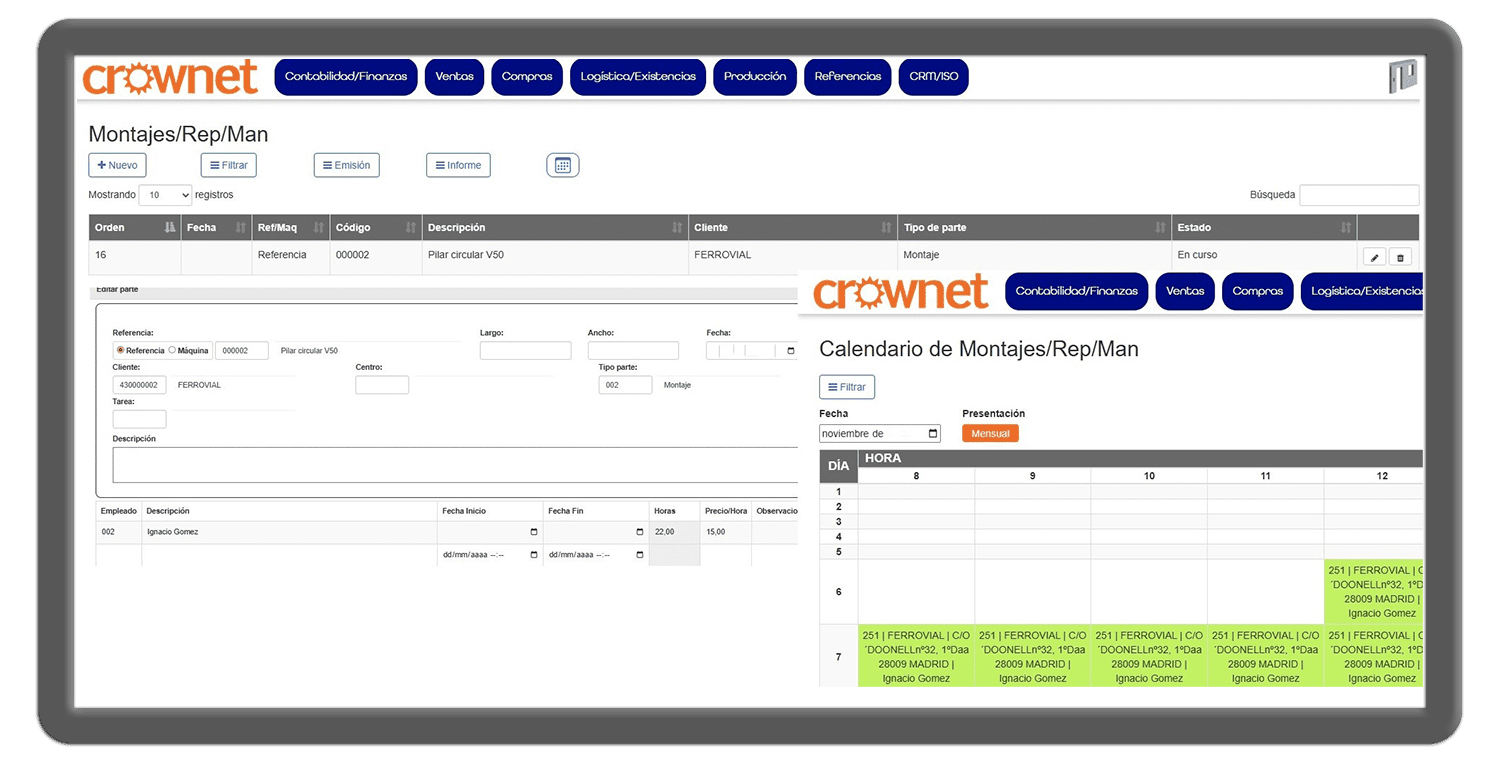Select the Referencia radio button

pyautogui.click(x=120, y=351)
